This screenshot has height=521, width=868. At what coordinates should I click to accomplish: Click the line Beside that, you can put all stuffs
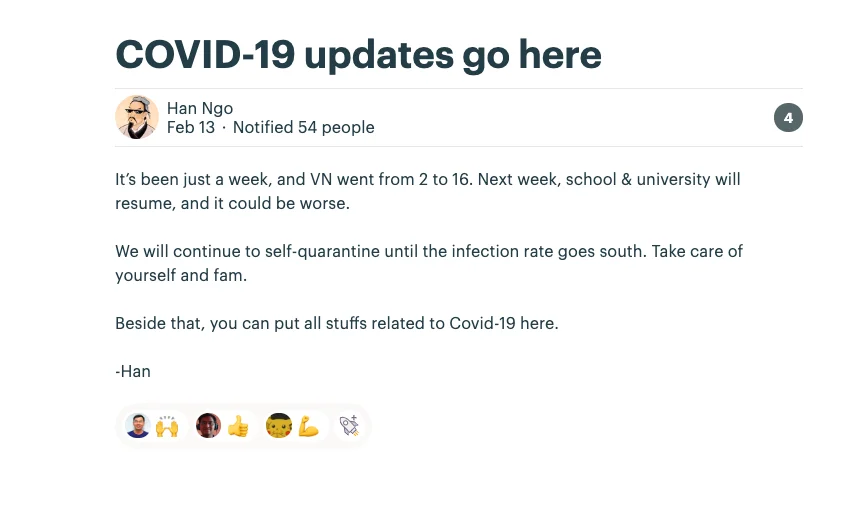coord(337,323)
